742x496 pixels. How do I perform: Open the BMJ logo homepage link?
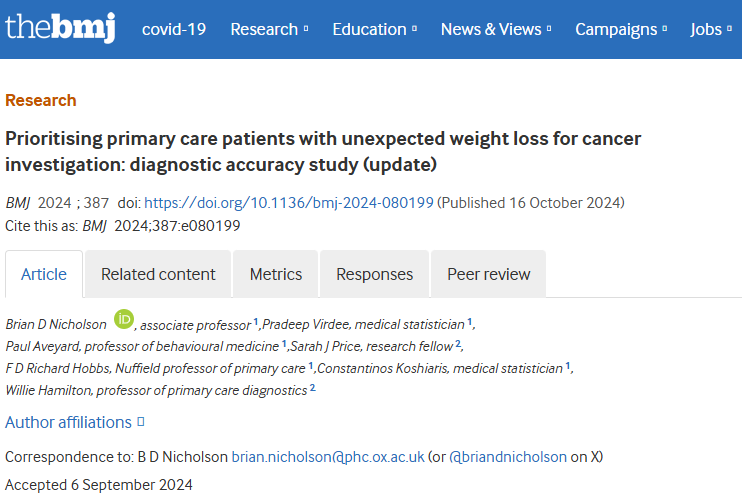(x=60, y=28)
